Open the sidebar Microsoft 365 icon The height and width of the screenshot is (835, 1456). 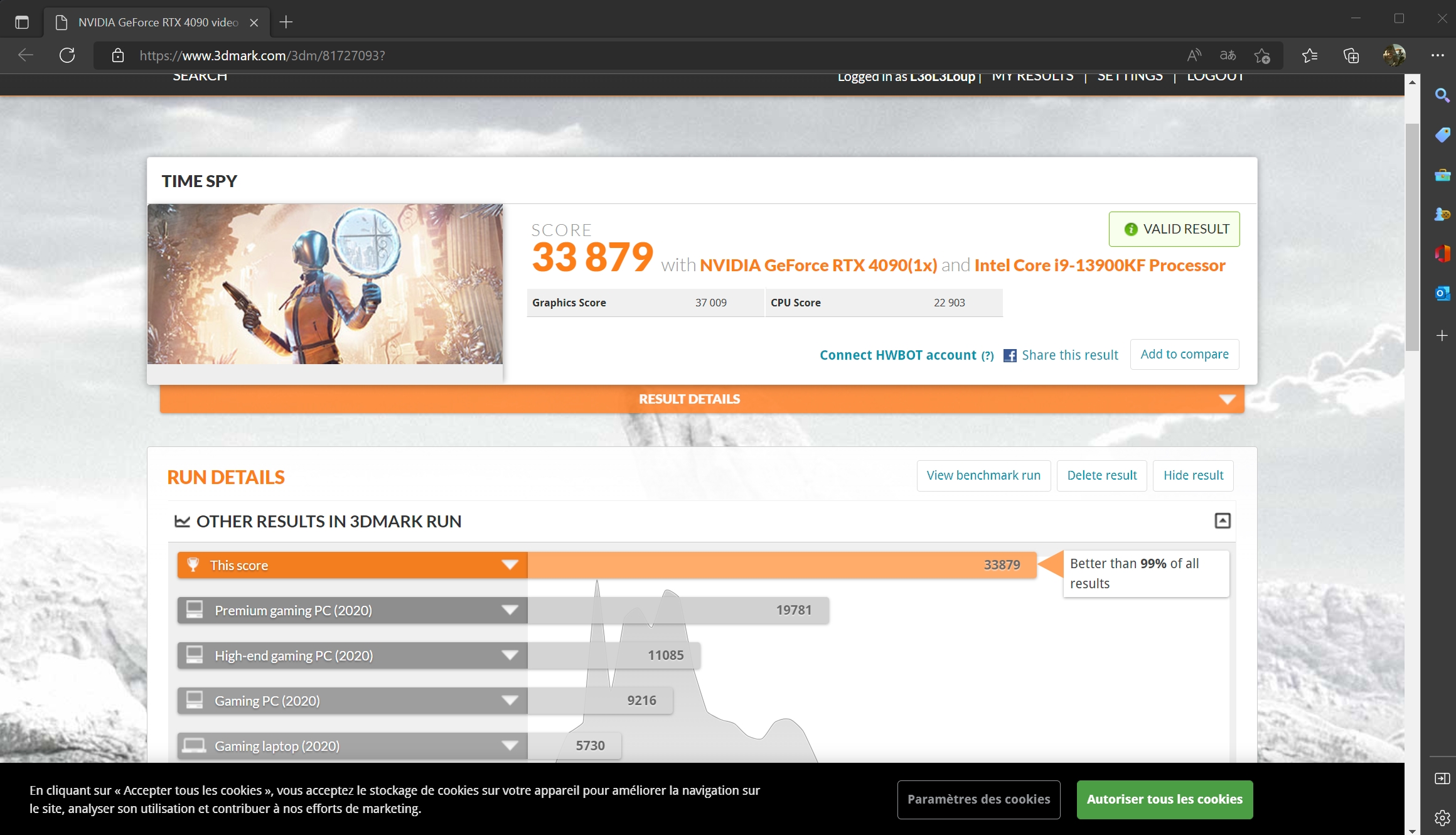click(x=1442, y=254)
